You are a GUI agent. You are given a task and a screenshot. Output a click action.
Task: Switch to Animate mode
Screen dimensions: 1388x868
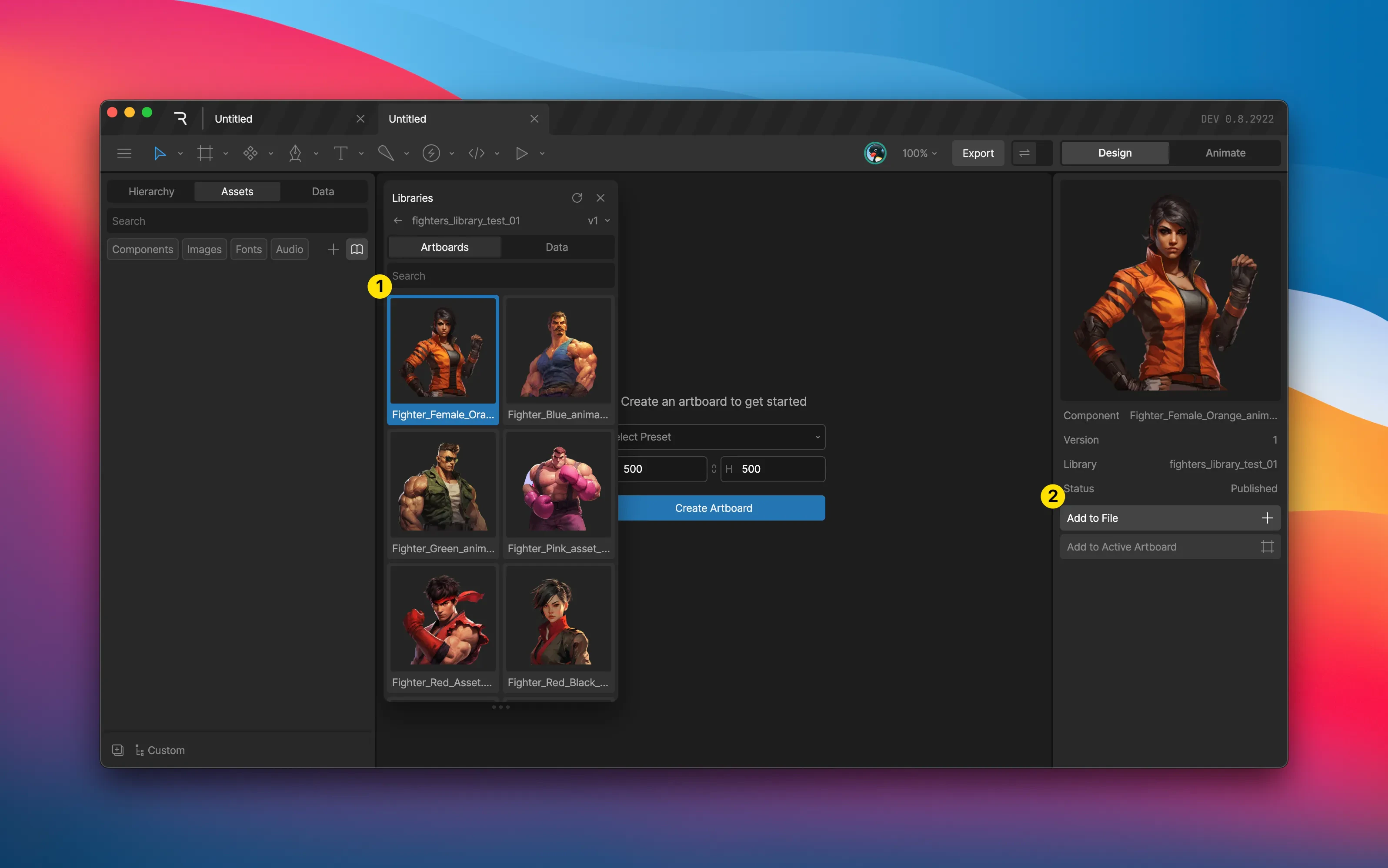(x=1225, y=153)
